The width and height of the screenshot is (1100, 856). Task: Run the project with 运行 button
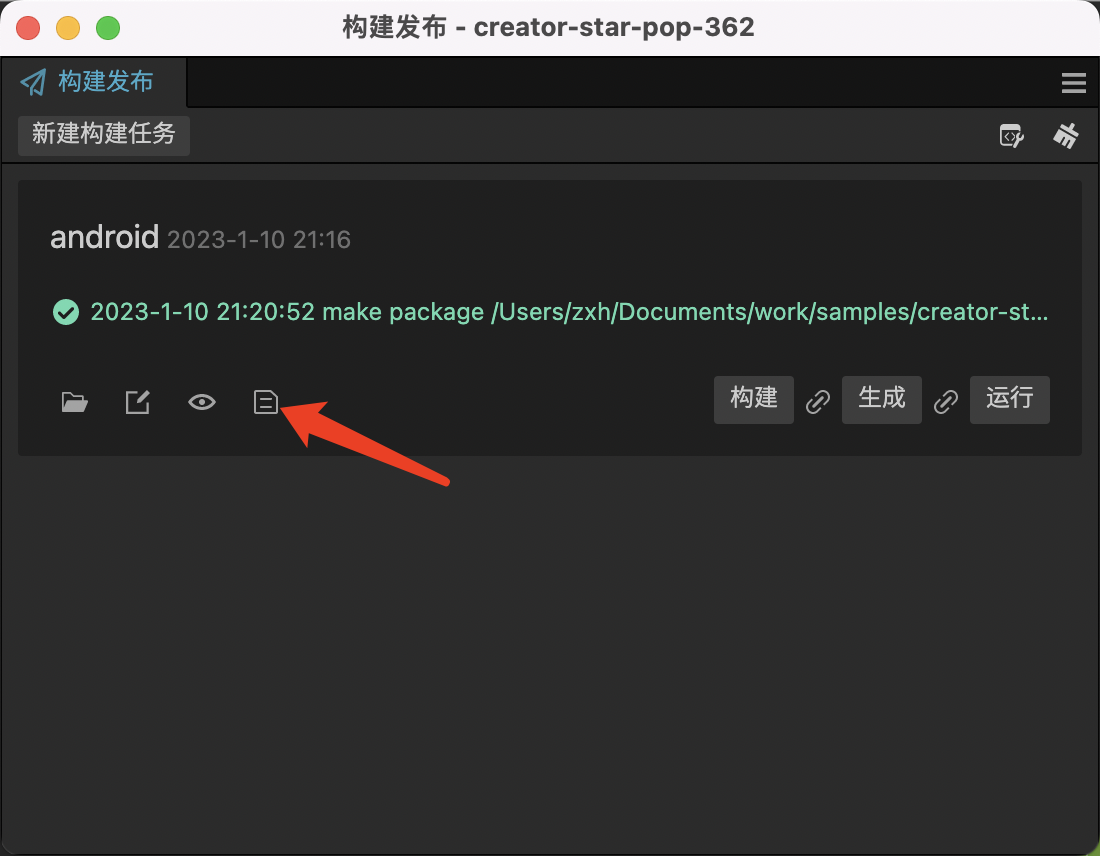[x=1009, y=399]
